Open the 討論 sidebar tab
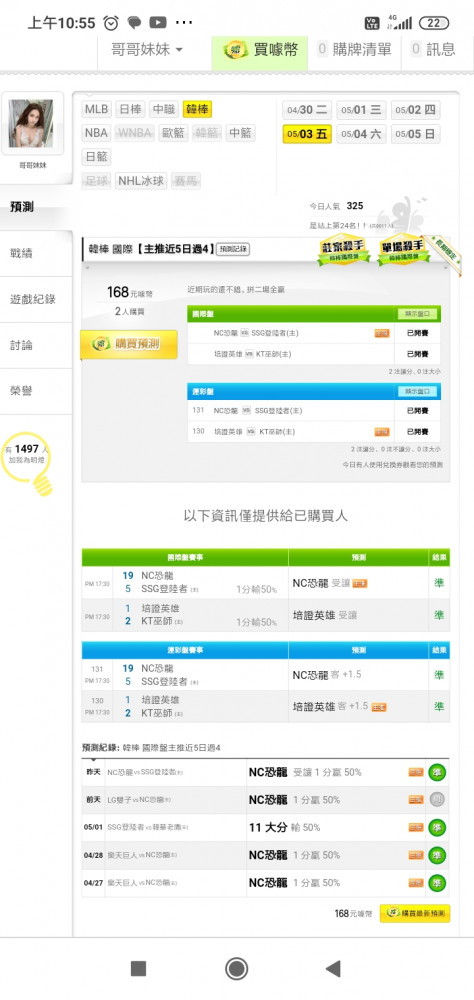Screen dimensions: 474x1000 (36, 345)
